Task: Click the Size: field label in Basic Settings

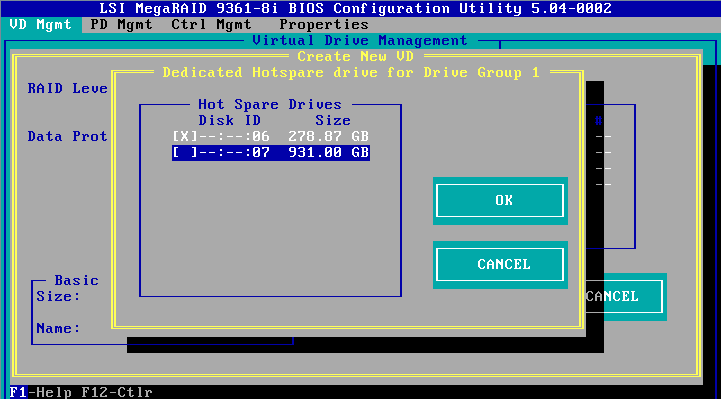Action: (x=58, y=296)
